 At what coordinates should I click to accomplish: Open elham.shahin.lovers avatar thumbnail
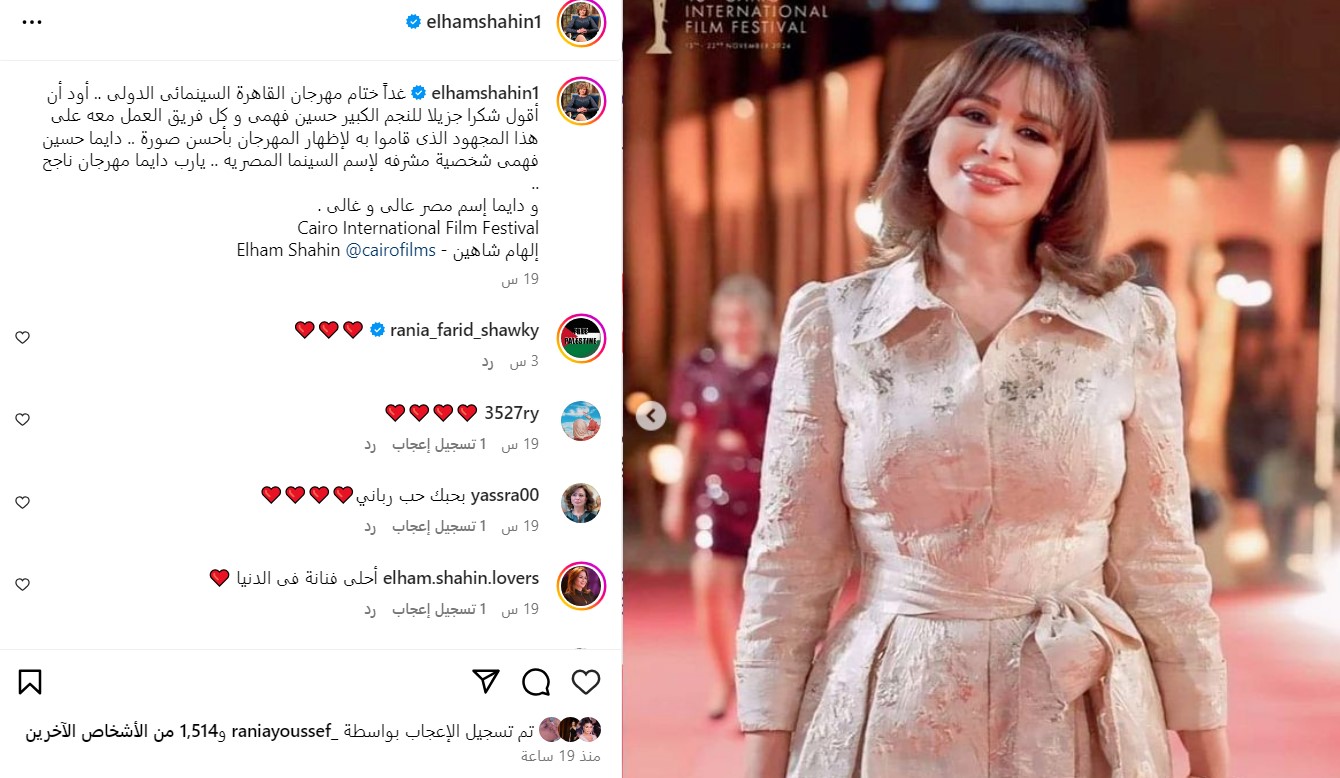581,586
